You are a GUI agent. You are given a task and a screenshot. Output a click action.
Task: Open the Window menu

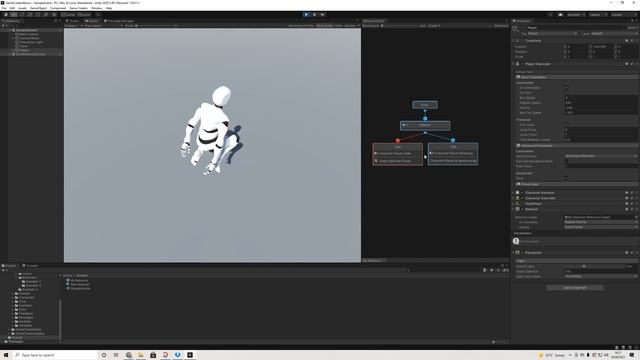97,8
